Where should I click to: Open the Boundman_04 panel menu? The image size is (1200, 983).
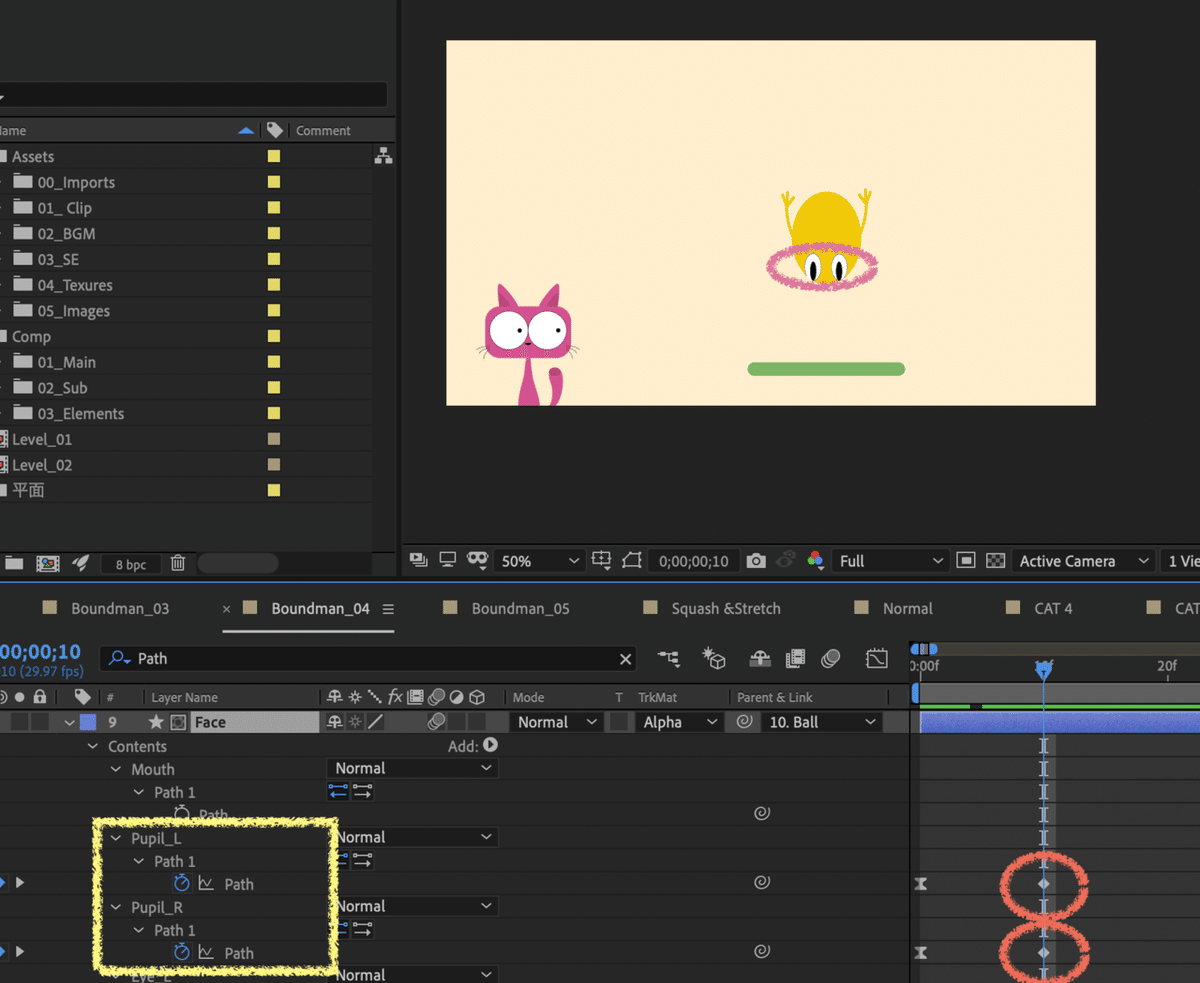pos(388,609)
